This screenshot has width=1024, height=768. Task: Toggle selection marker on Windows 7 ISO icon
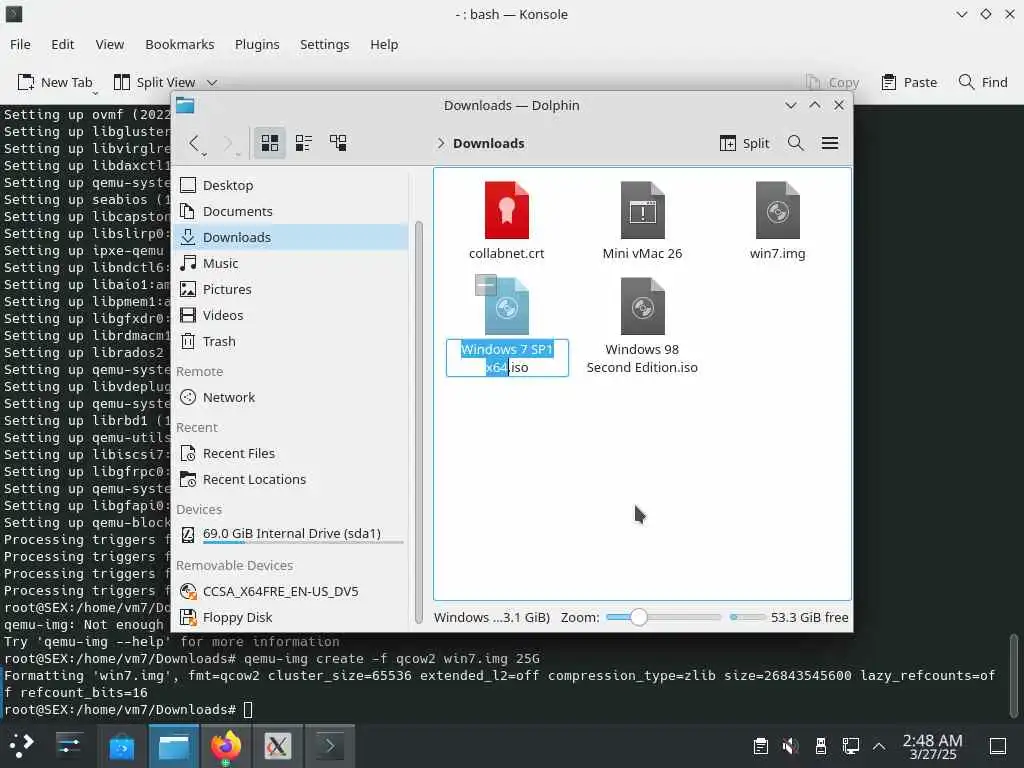click(485, 285)
